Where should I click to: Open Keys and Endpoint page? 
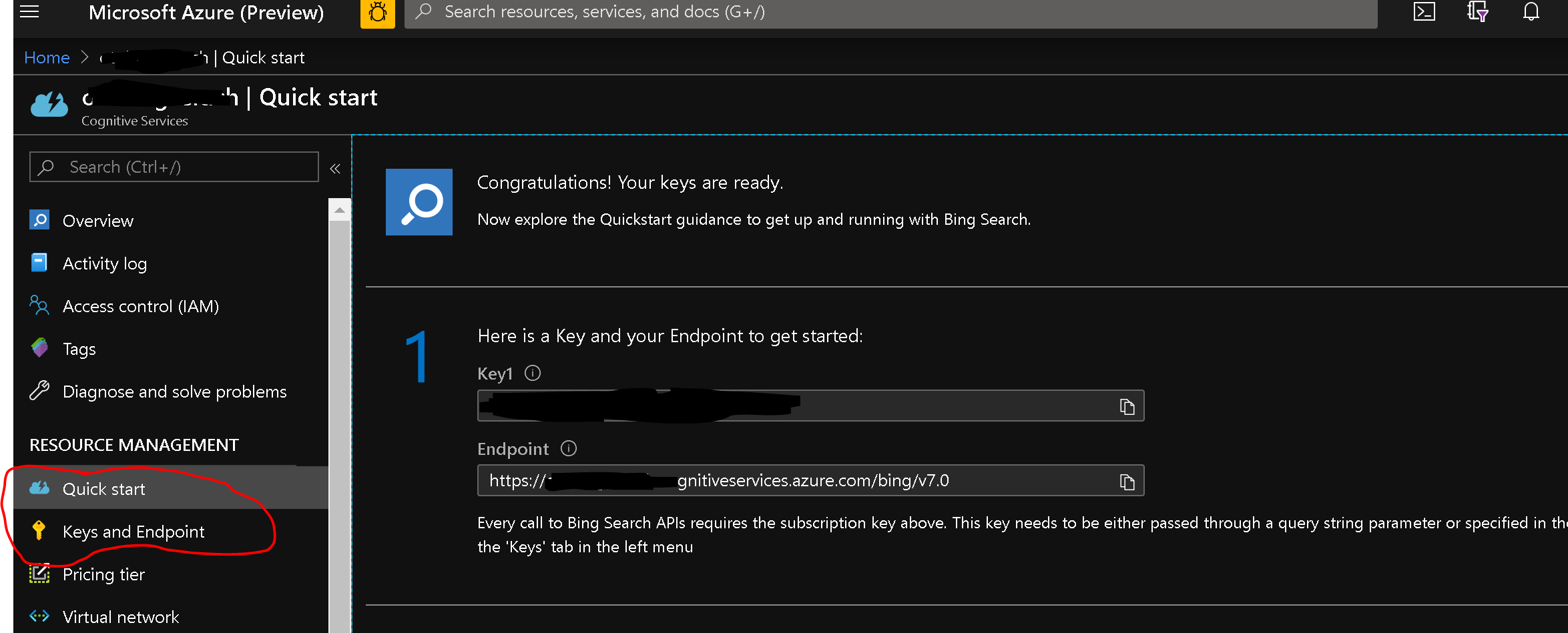(134, 532)
